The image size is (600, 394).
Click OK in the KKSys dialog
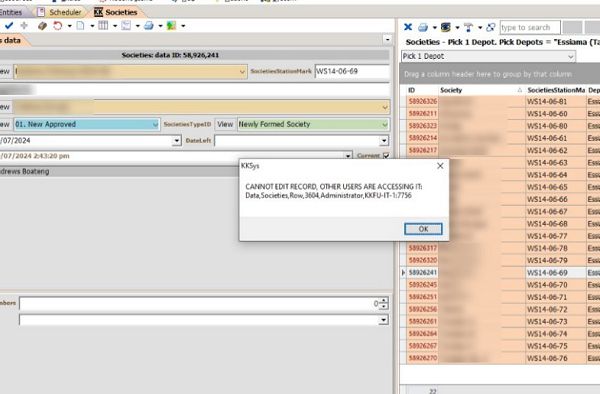[423, 229]
